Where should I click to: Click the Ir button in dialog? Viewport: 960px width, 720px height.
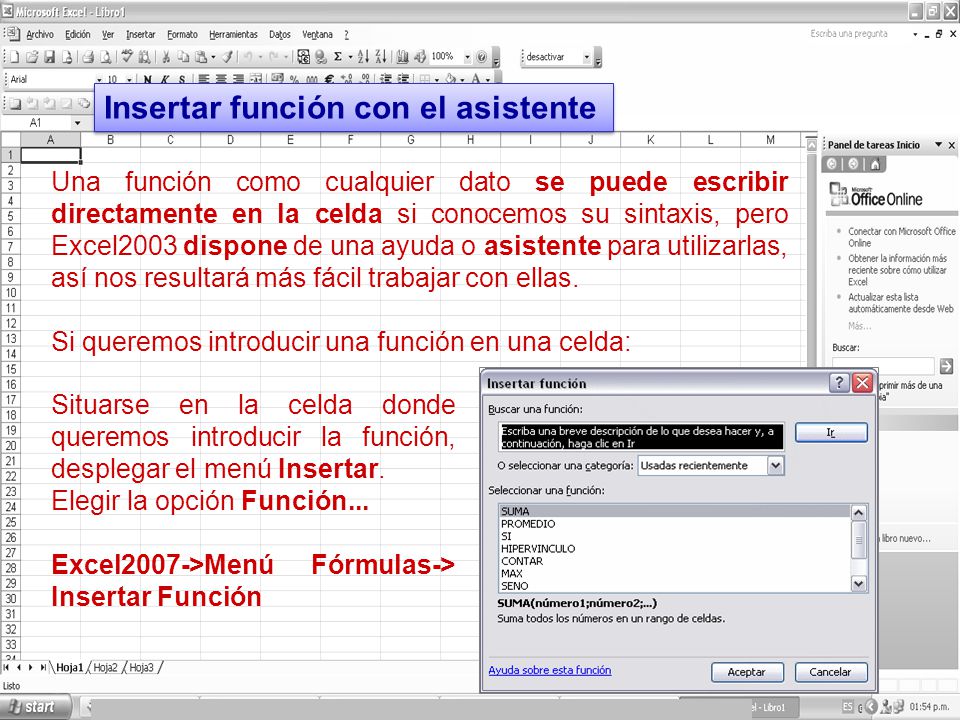click(831, 432)
